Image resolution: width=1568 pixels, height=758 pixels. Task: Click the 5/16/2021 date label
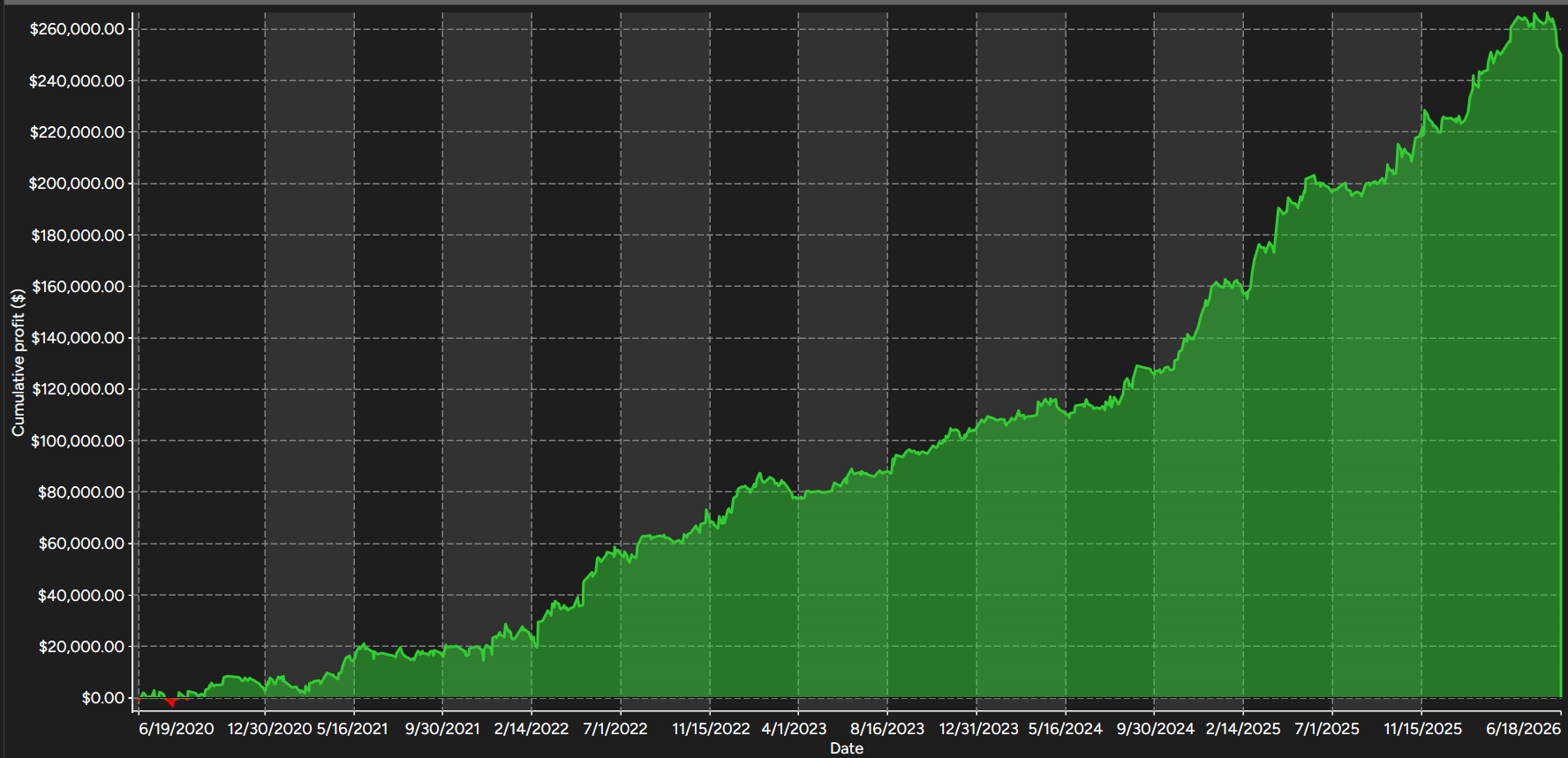[x=353, y=729]
